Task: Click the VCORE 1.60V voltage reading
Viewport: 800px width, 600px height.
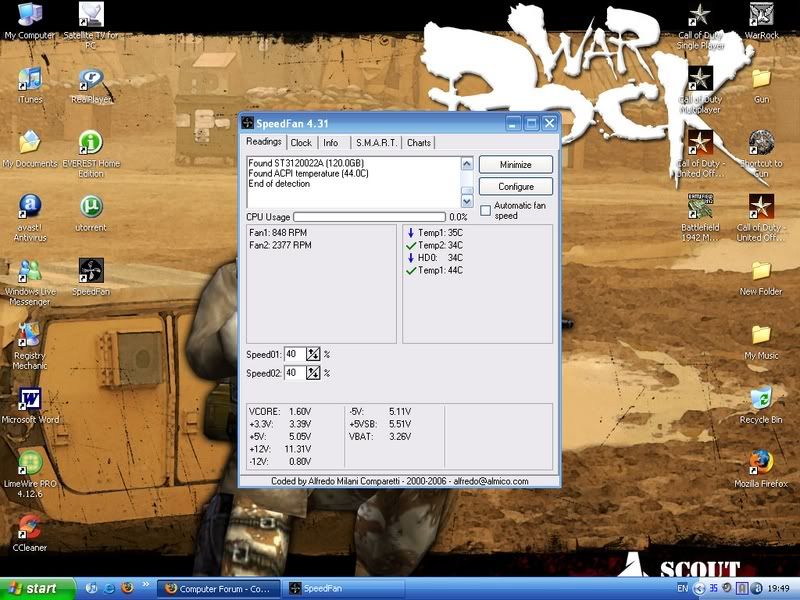Action: [280, 411]
